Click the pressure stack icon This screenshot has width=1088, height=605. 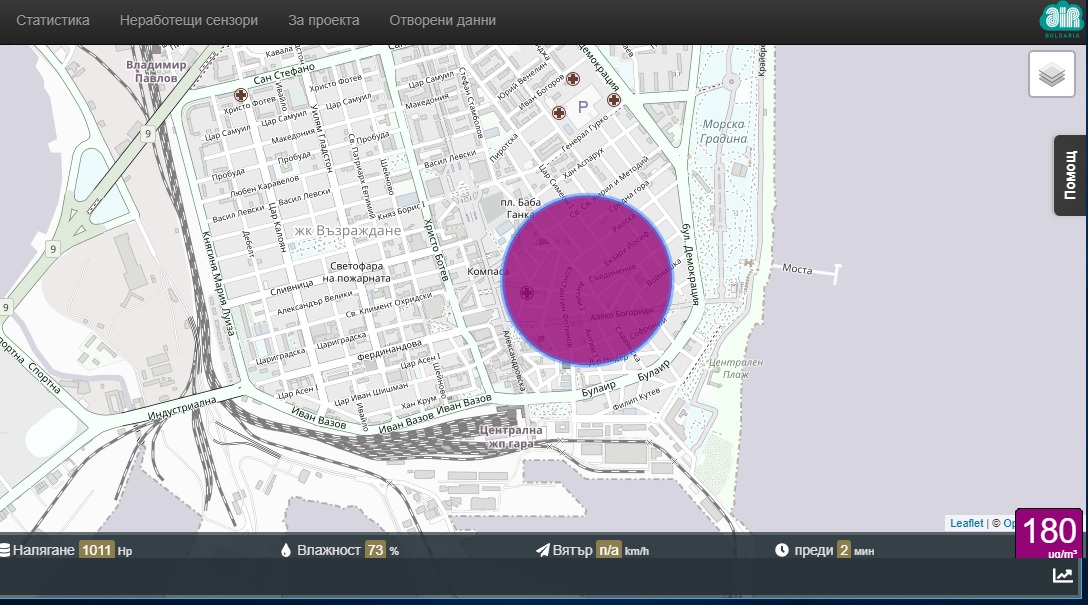tap(4, 550)
